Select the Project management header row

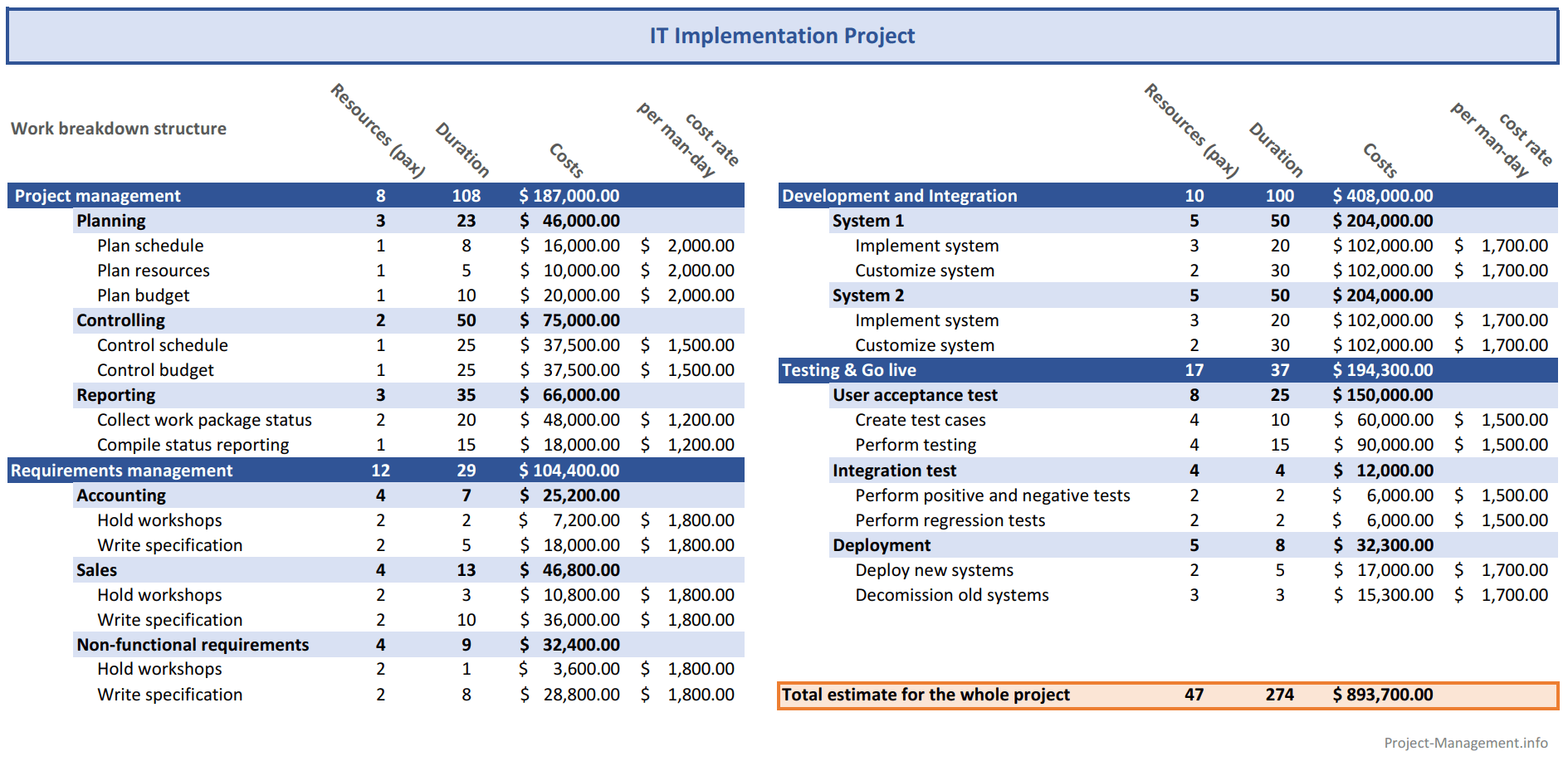point(95,195)
